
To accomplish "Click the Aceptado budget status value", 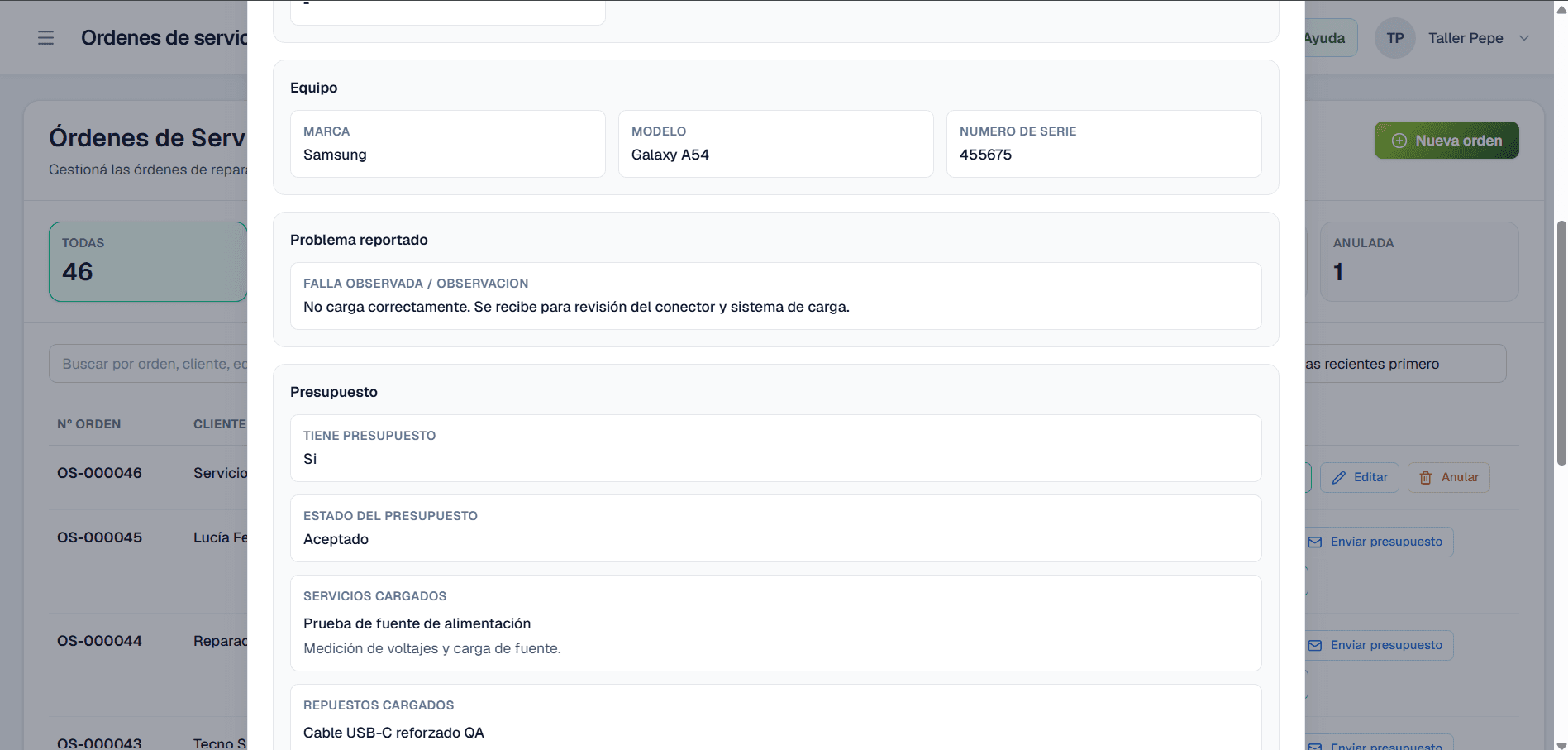I will [336, 539].
